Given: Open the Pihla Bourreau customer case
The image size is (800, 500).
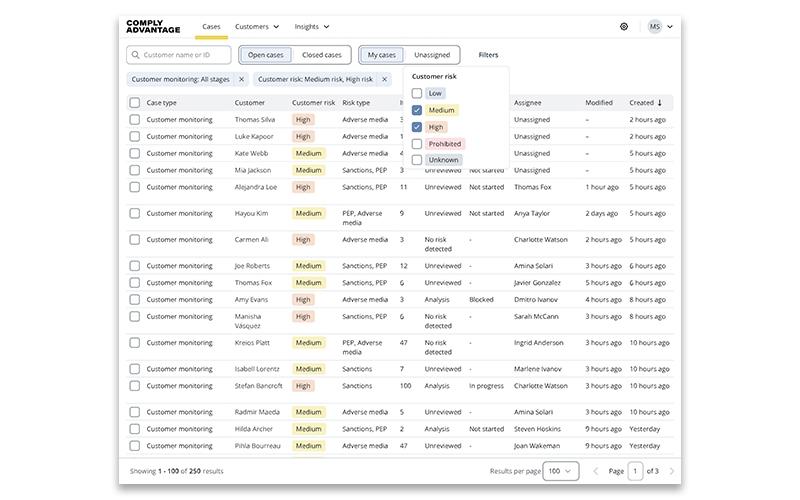Looking at the screenshot, I should (258, 445).
